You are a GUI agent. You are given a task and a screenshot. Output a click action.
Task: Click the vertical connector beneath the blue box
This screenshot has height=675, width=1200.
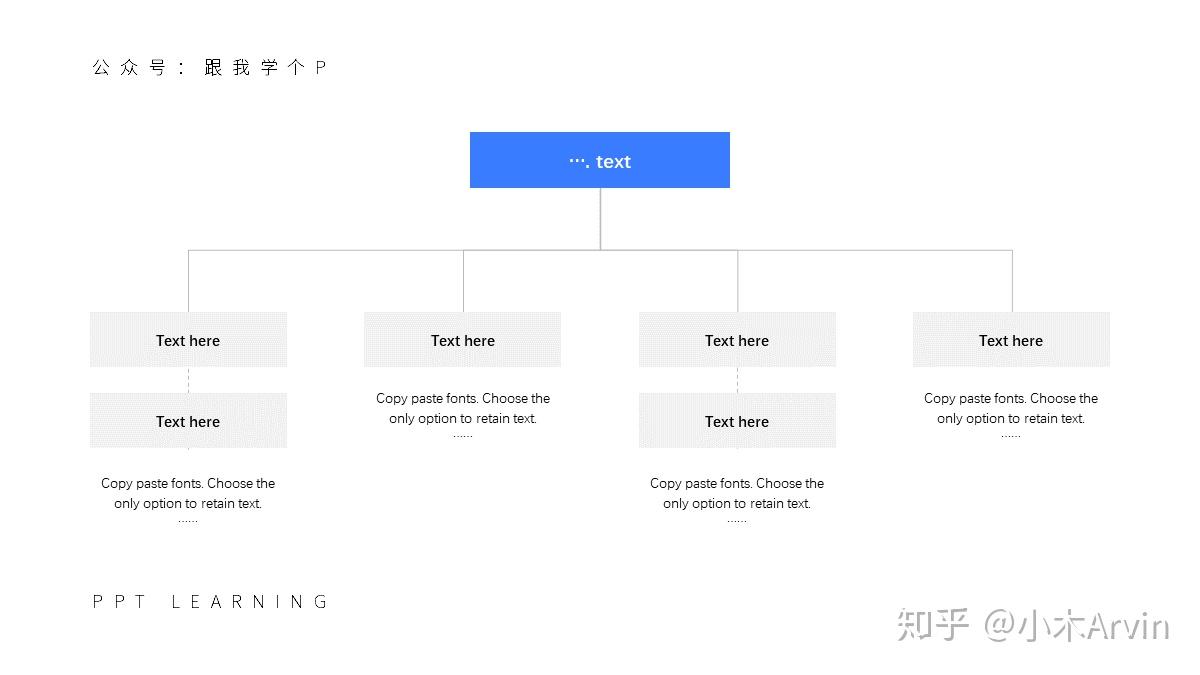pos(600,218)
